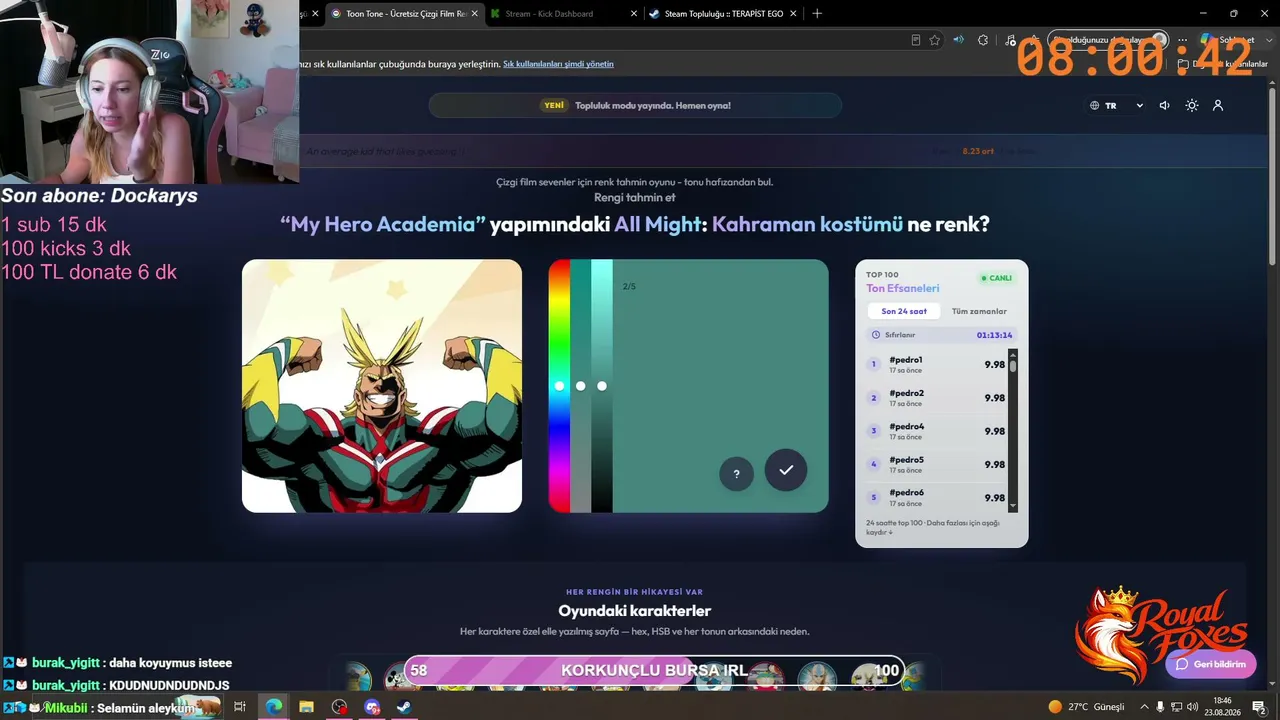Click the Ton Efsaneleri heading
Screen dimensions: 1280x720
click(x=903, y=289)
